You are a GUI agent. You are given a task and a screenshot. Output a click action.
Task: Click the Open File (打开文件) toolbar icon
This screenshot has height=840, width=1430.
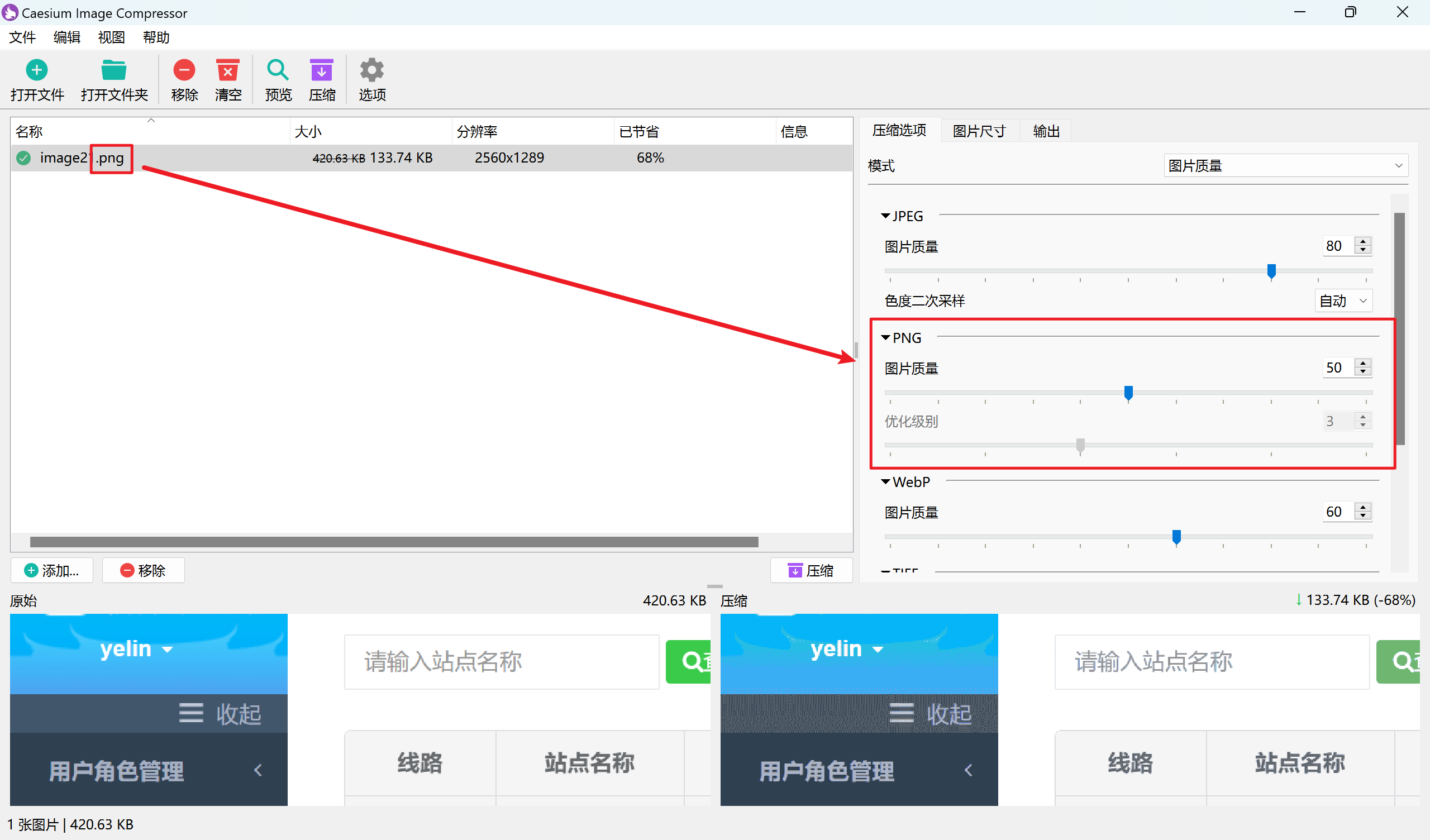pyautogui.click(x=37, y=70)
